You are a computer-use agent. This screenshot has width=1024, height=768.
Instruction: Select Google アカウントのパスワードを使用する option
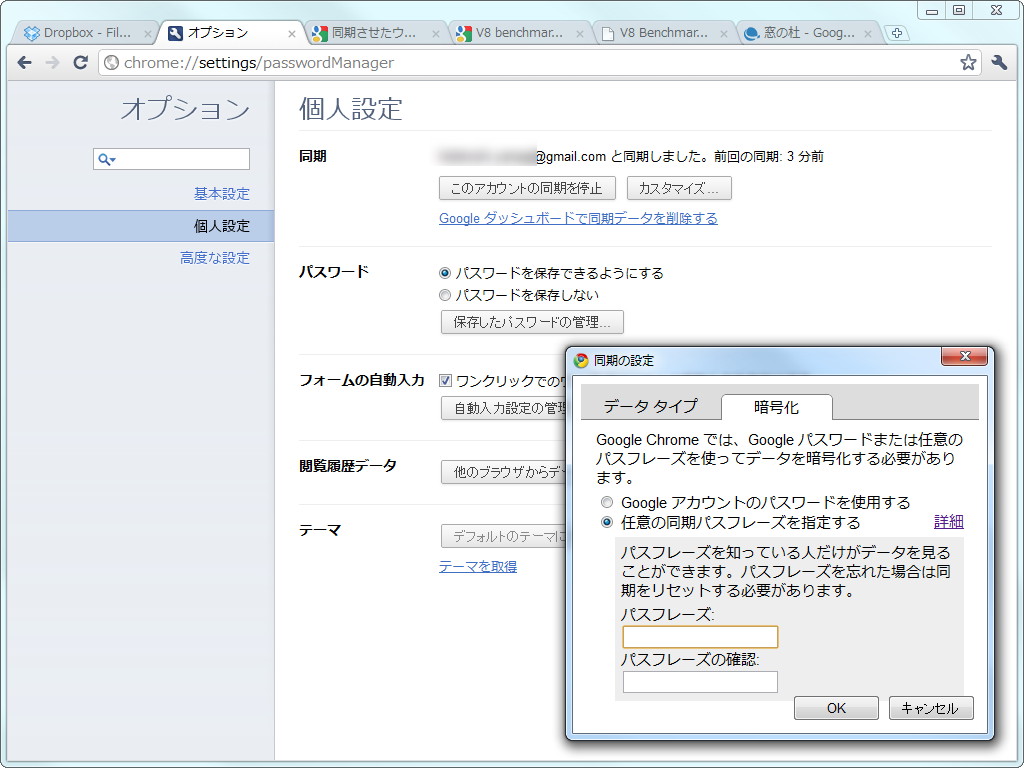click(x=607, y=502)
